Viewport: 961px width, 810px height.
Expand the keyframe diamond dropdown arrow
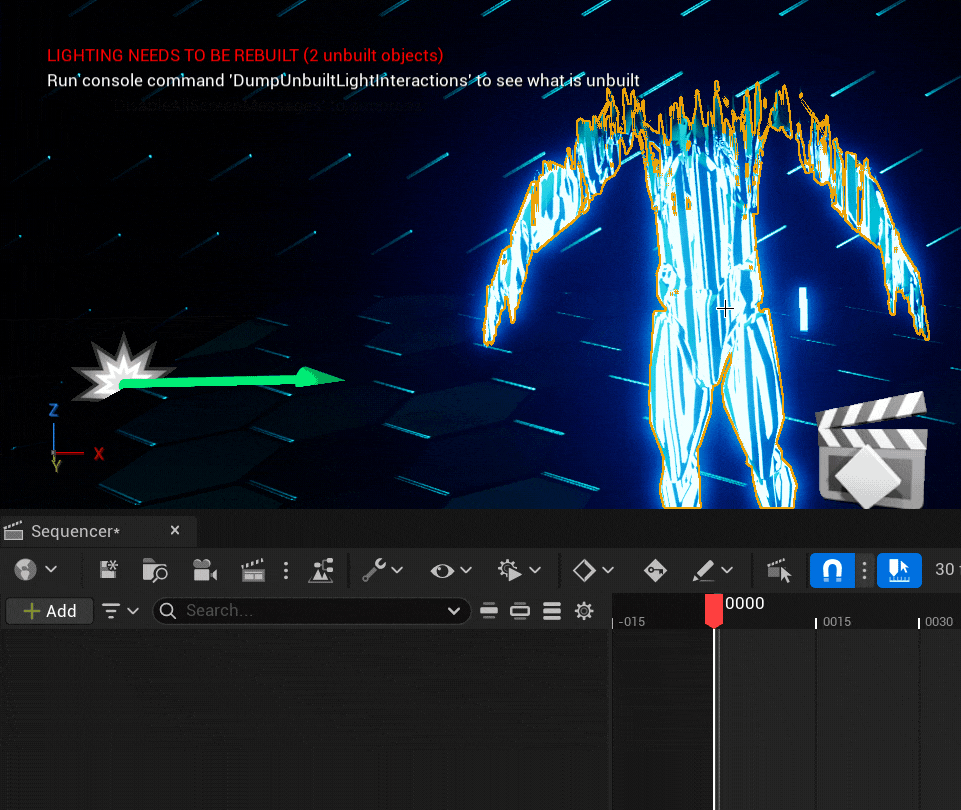pyautogui.click(x=608, y=570)
